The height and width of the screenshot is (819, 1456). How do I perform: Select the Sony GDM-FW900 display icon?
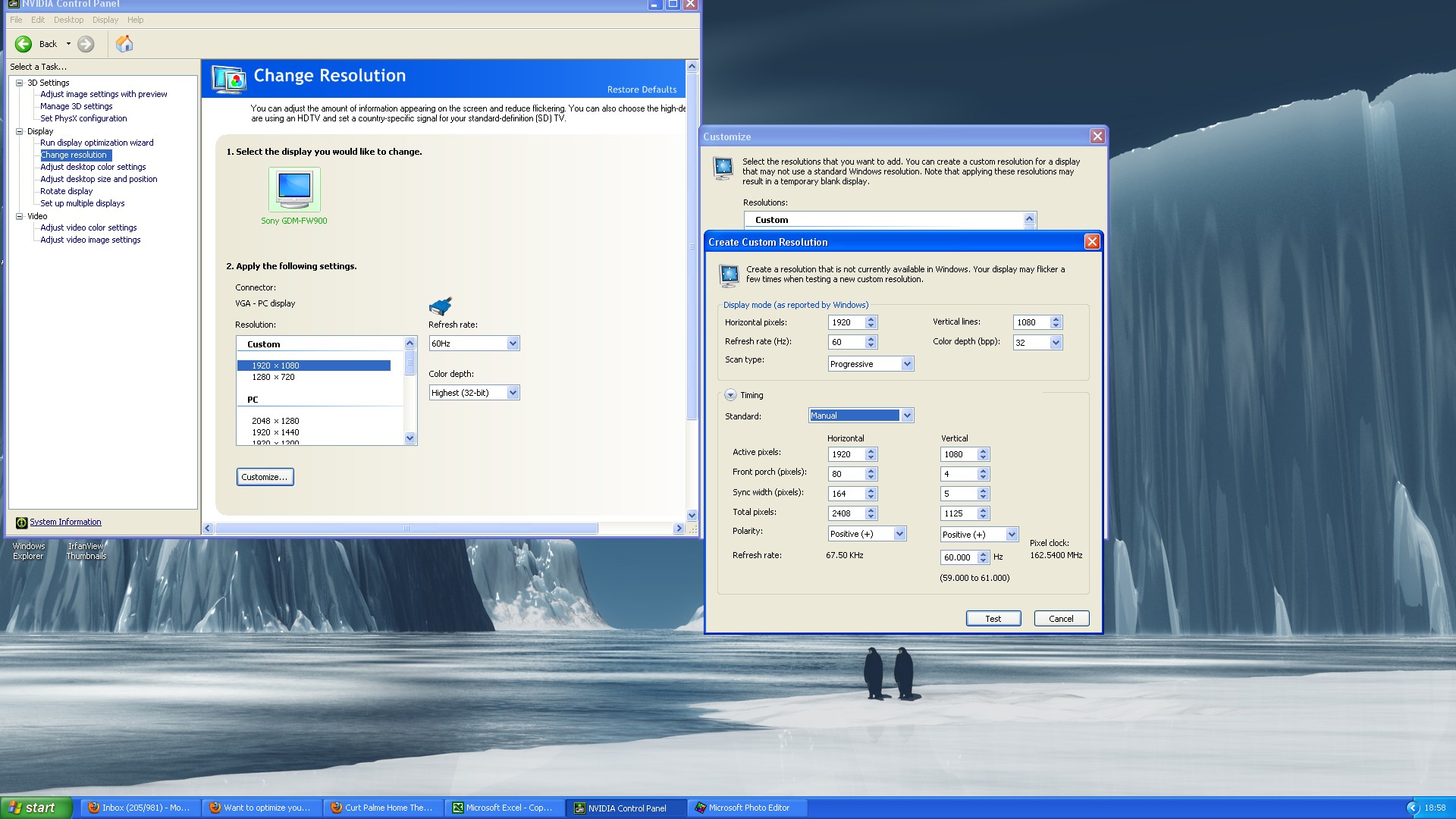(294, 189)
